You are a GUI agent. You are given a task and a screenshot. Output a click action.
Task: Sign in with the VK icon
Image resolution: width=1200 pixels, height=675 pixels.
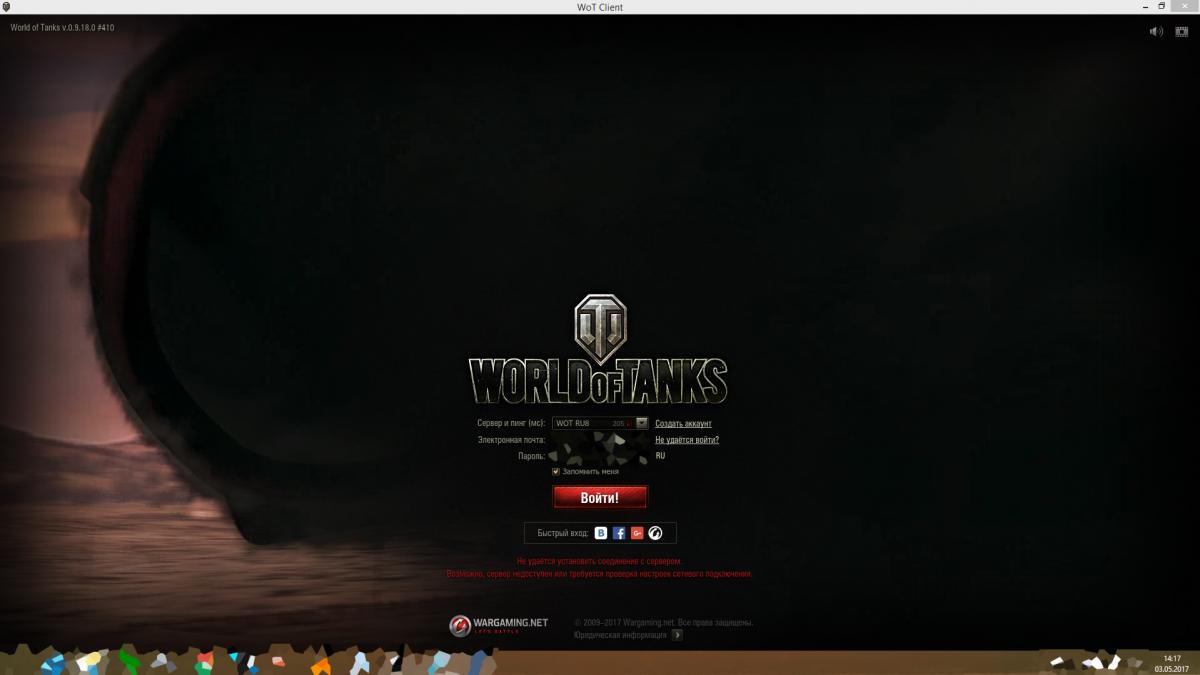(601, 533)
